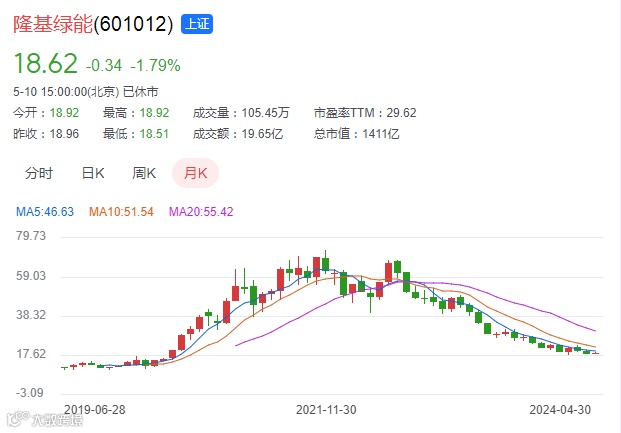Click the percentage change -1.79%
The height and width of the screenshot is (433, 621).
click(x=156, y=65)
